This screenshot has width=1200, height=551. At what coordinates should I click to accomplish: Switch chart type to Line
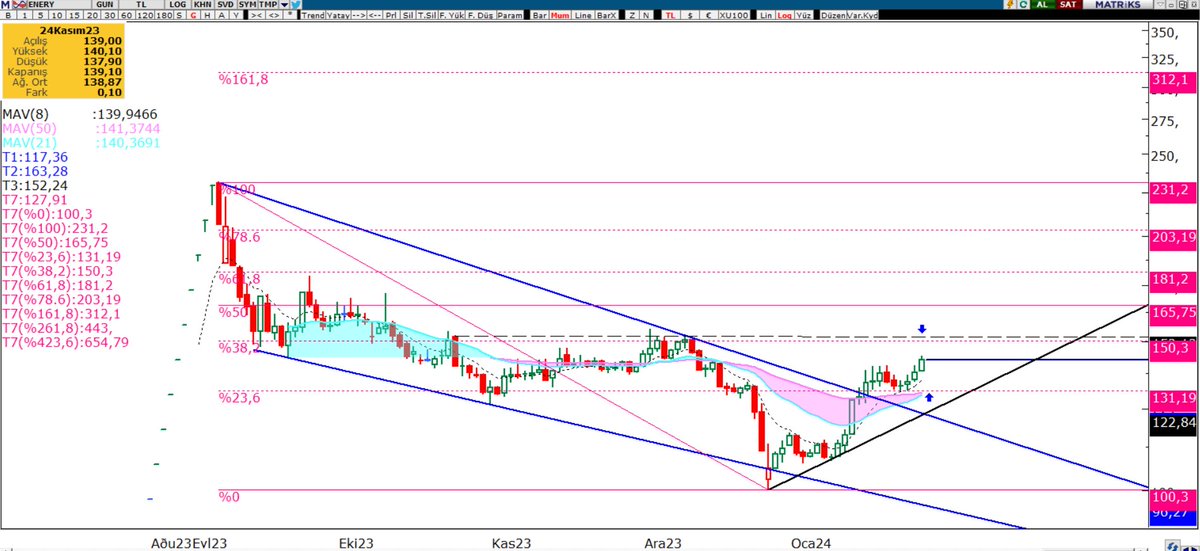583,16
